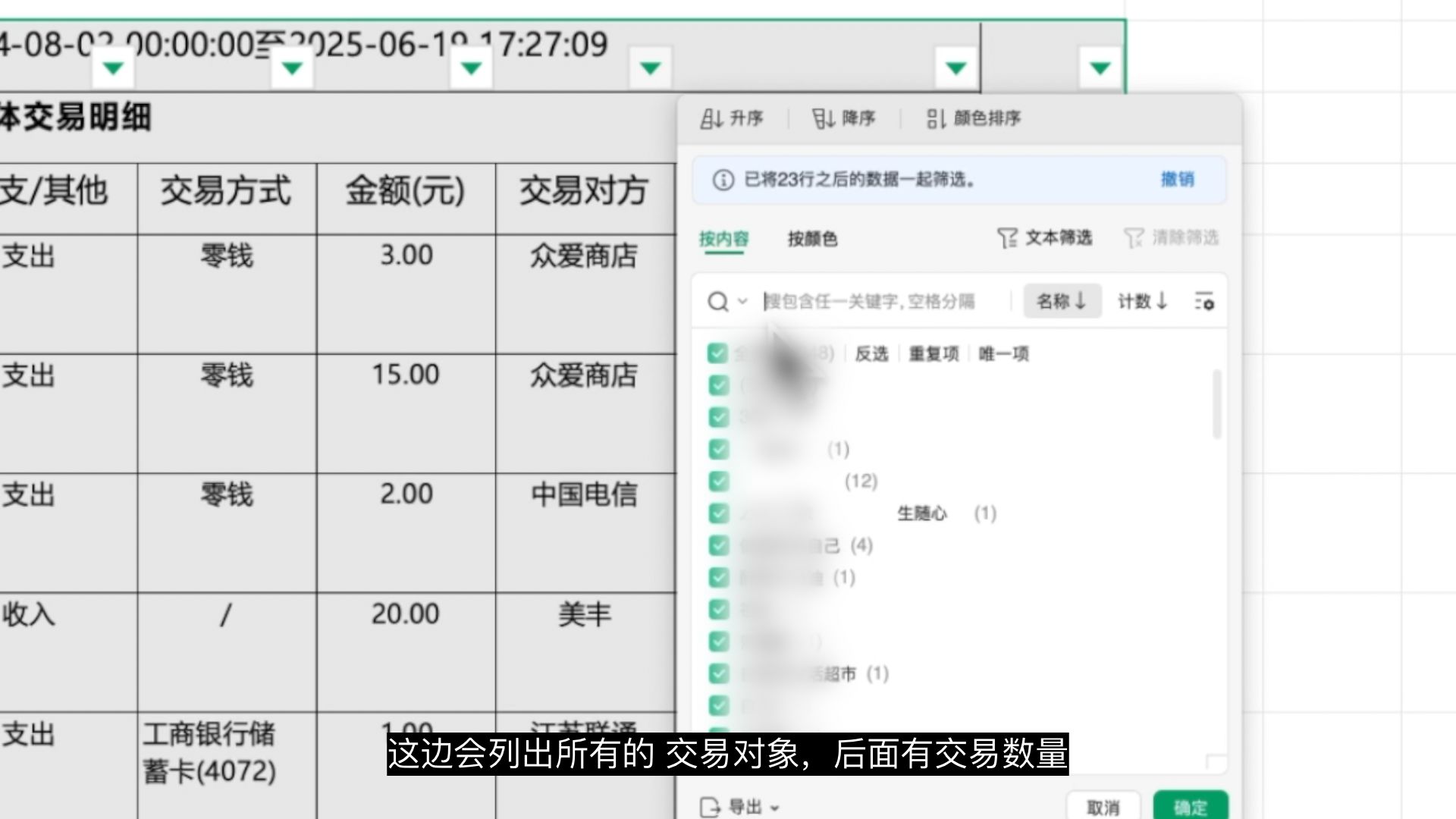This screenshot has width=1456, height=819.
Task: Select 唯一项 unique items
Action: tap(1003, 354)
